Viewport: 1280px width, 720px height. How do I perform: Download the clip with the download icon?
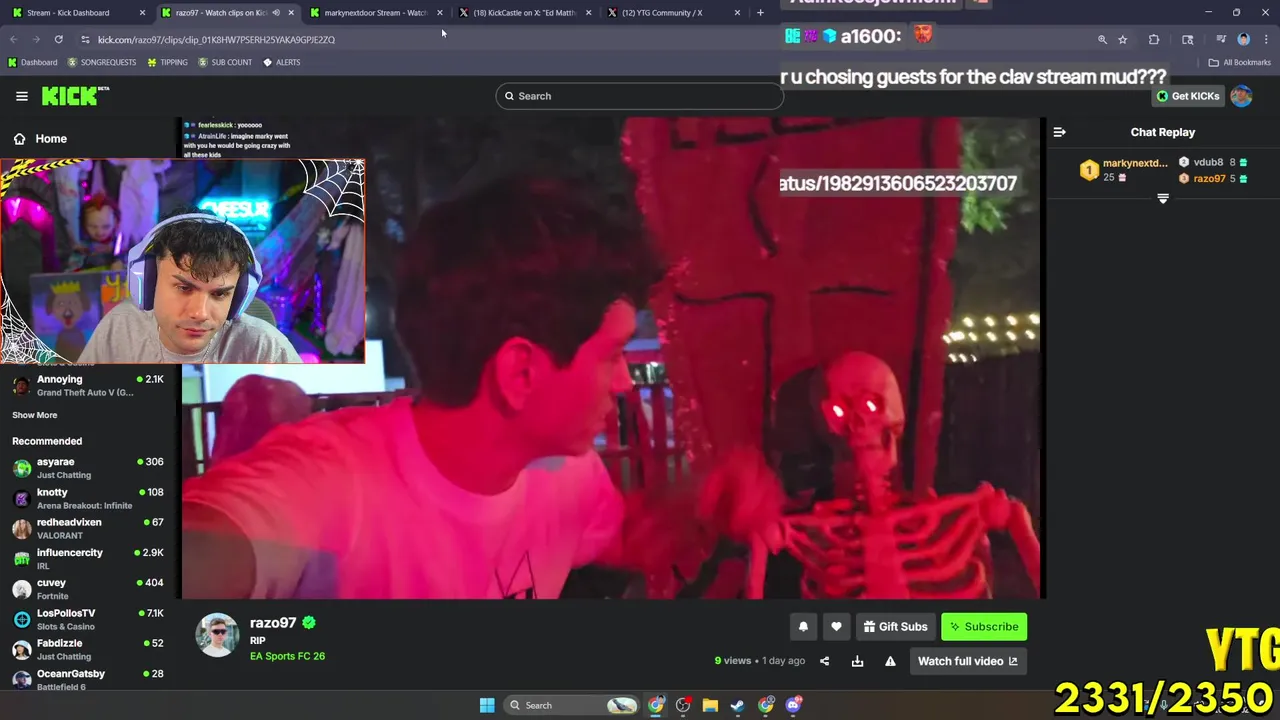857,661
